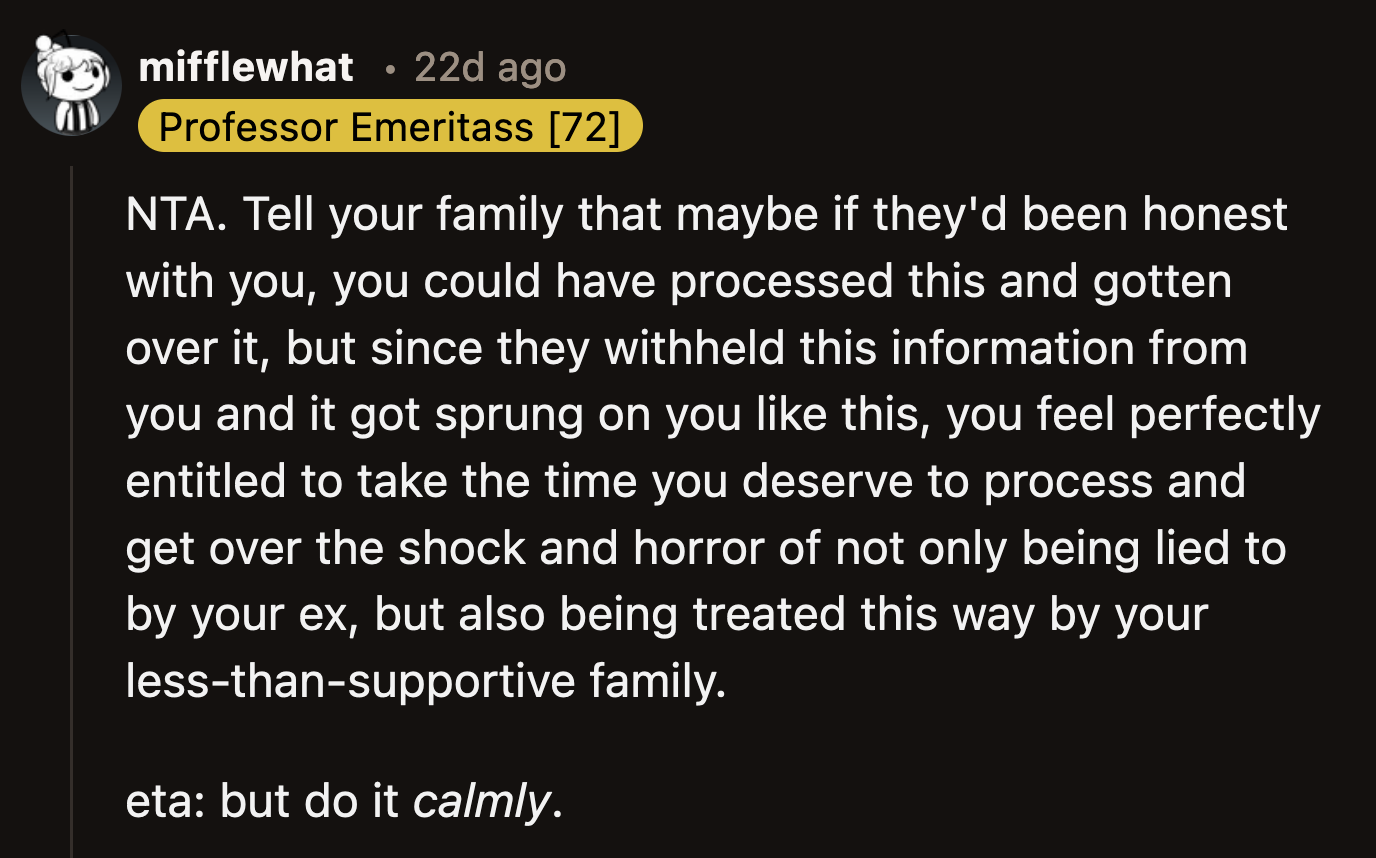Click the dot separator after the username

tap(389, 70)
